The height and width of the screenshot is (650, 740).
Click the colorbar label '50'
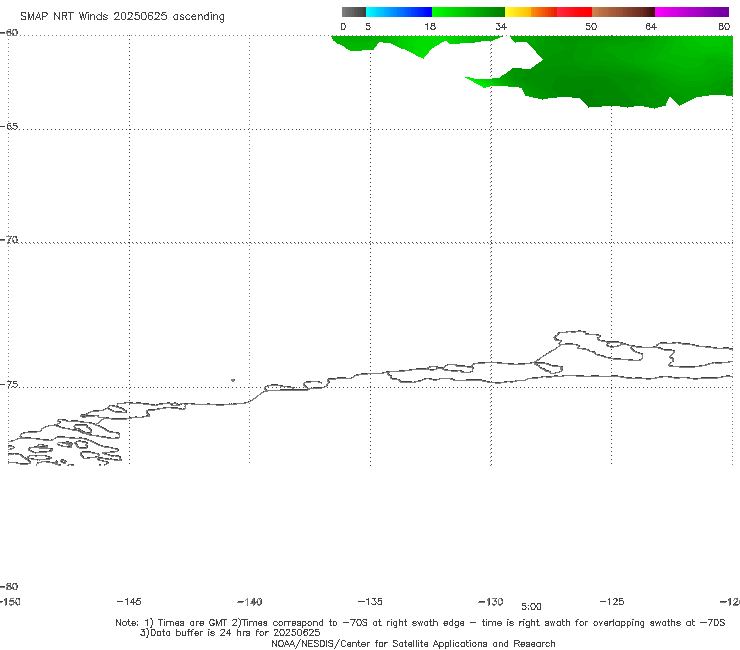point(591,26)
